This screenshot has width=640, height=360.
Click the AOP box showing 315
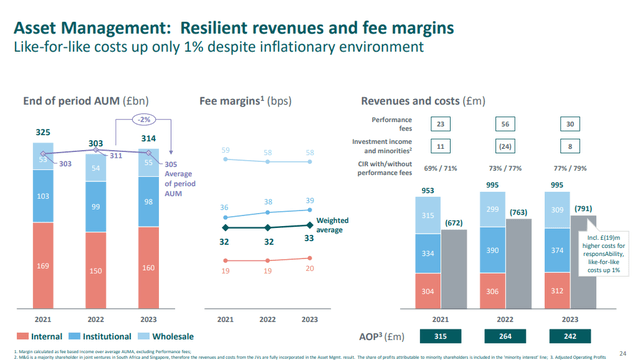click(440, 336)
